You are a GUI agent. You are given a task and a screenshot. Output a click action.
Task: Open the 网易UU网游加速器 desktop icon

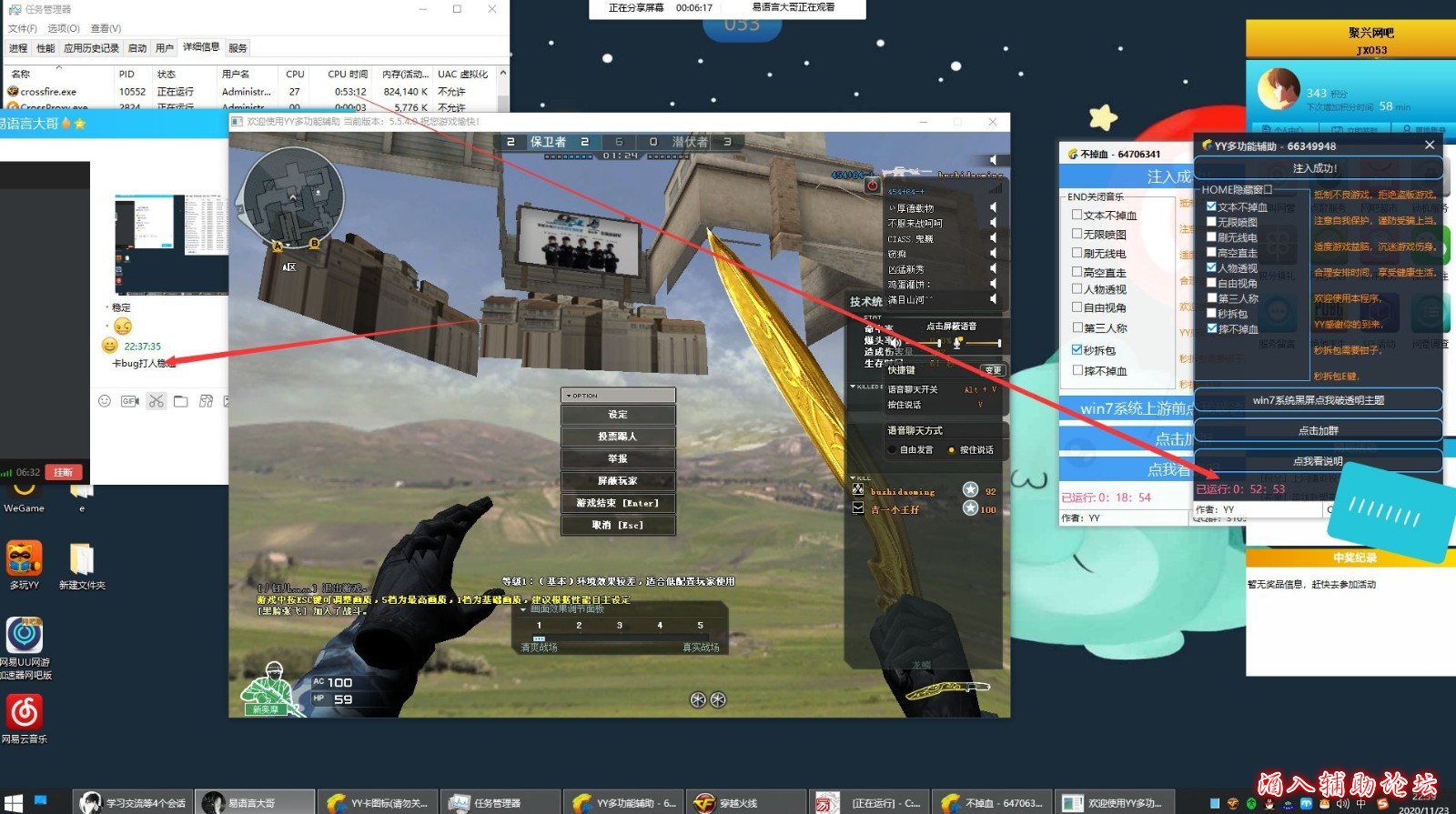click(x=25, y=635)
